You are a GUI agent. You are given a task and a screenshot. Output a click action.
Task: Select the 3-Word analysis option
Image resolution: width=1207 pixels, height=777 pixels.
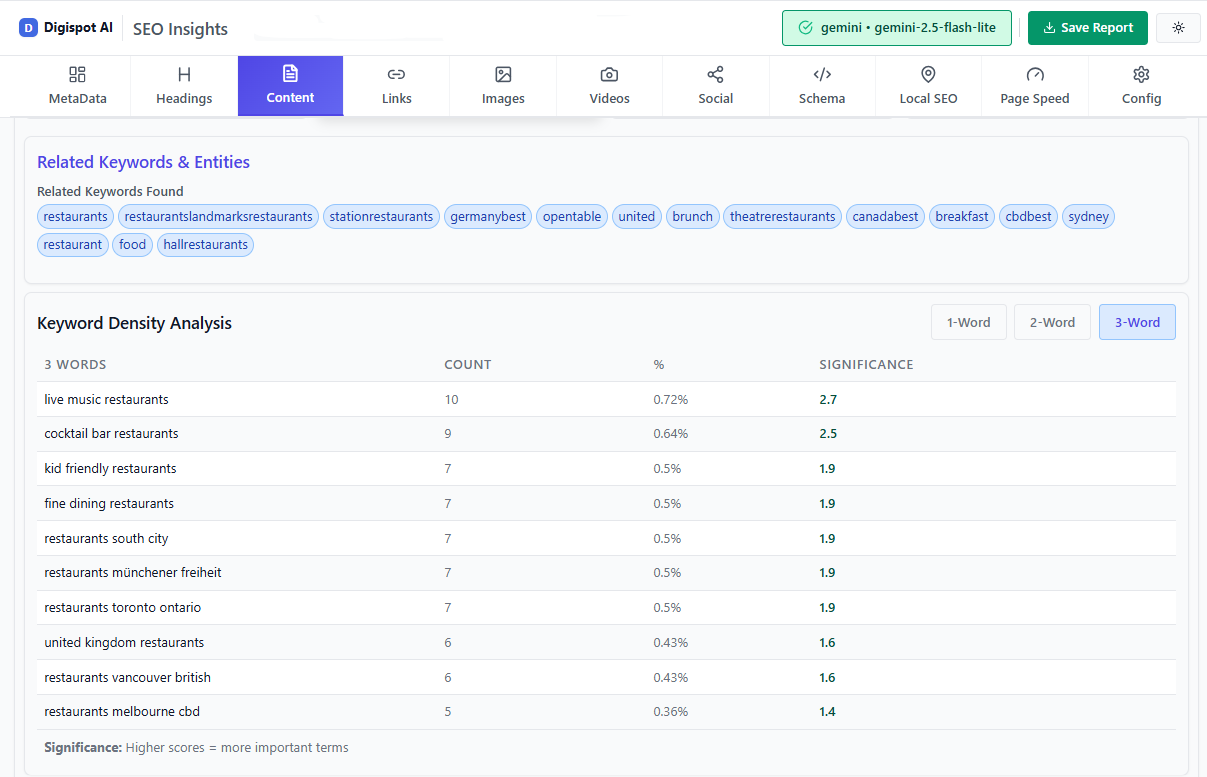[1137, 322]
